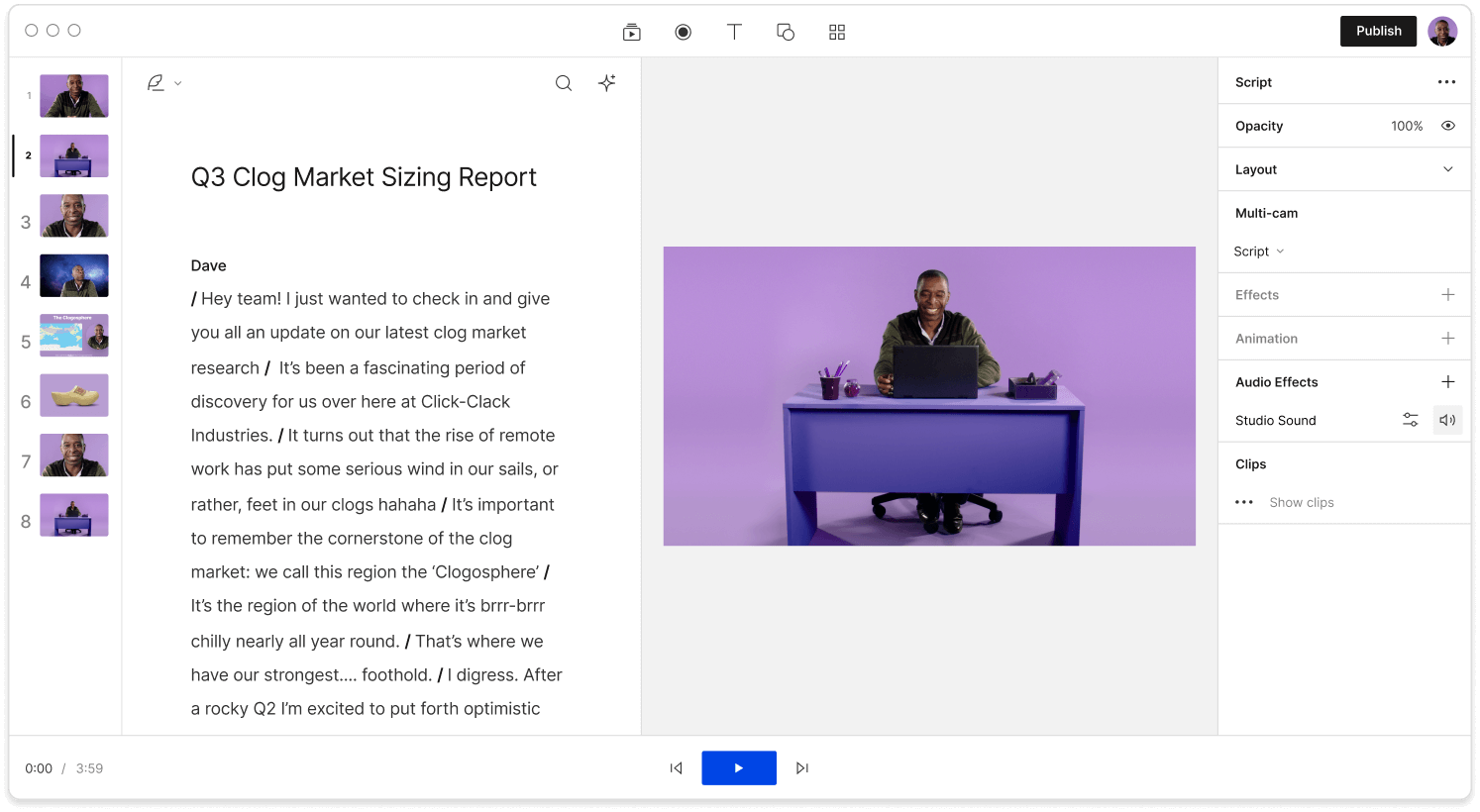Open the media library icon in top toolbar
1480x812 pixels.
pyautogui.click(x=631, y=31)
